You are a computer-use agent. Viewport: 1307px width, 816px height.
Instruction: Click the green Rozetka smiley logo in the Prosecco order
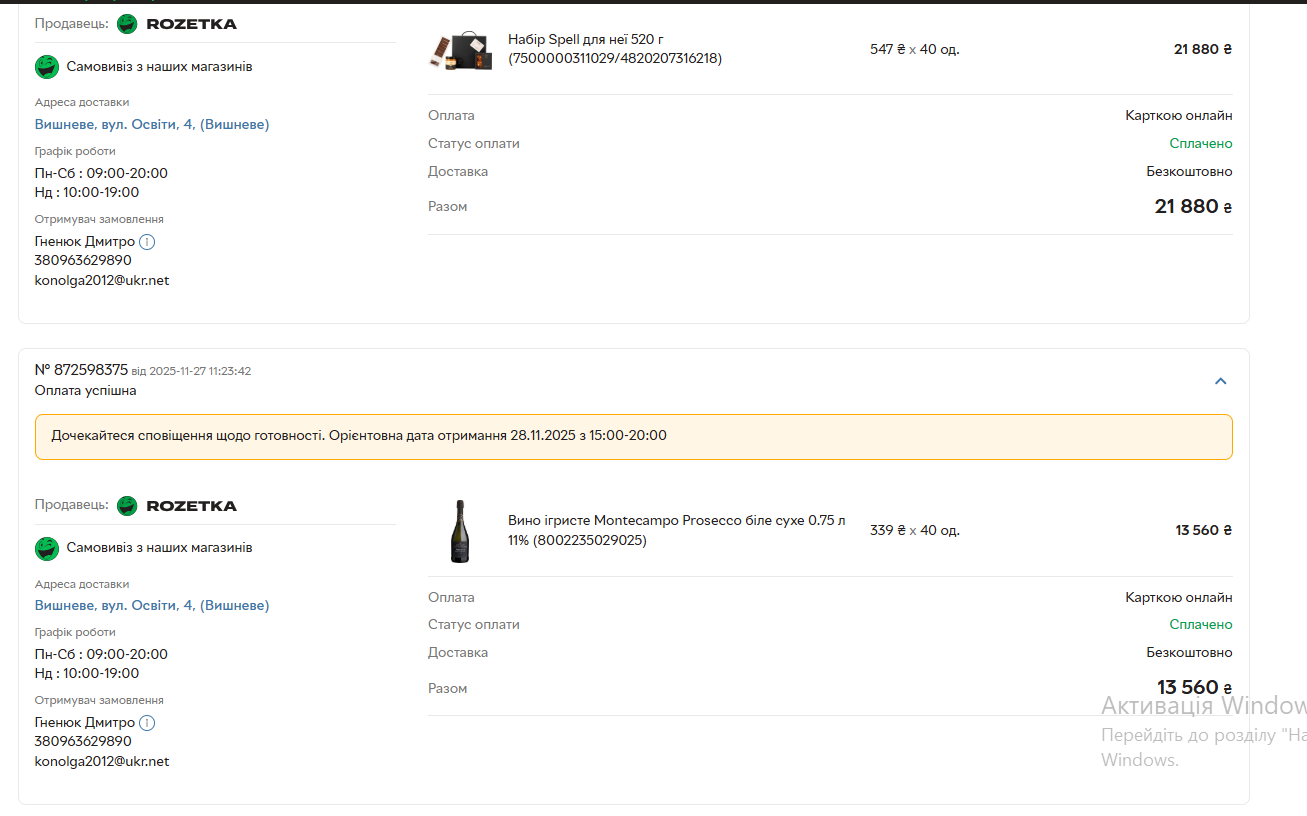pyautogui.click(x=127, y=506)
